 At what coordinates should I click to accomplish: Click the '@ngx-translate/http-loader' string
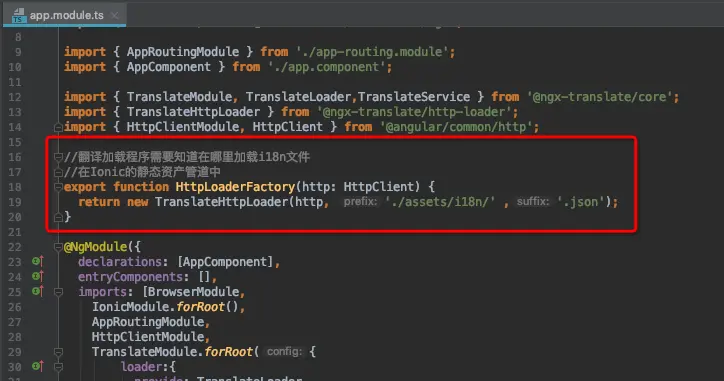415,112
